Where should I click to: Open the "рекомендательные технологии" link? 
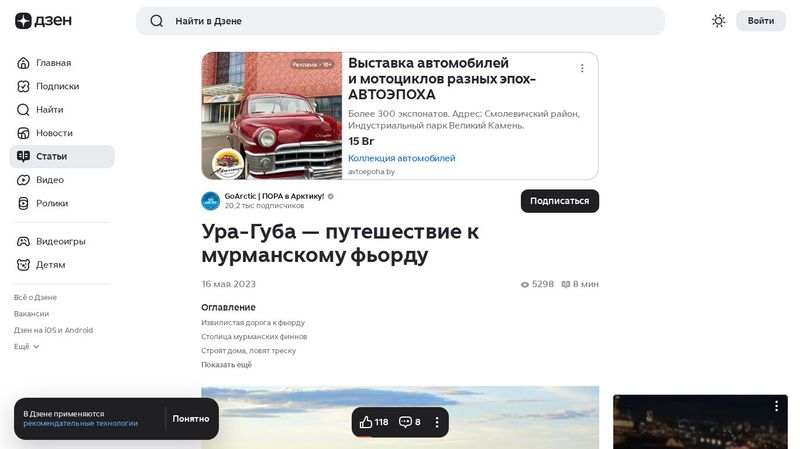(x=80, y=424)
